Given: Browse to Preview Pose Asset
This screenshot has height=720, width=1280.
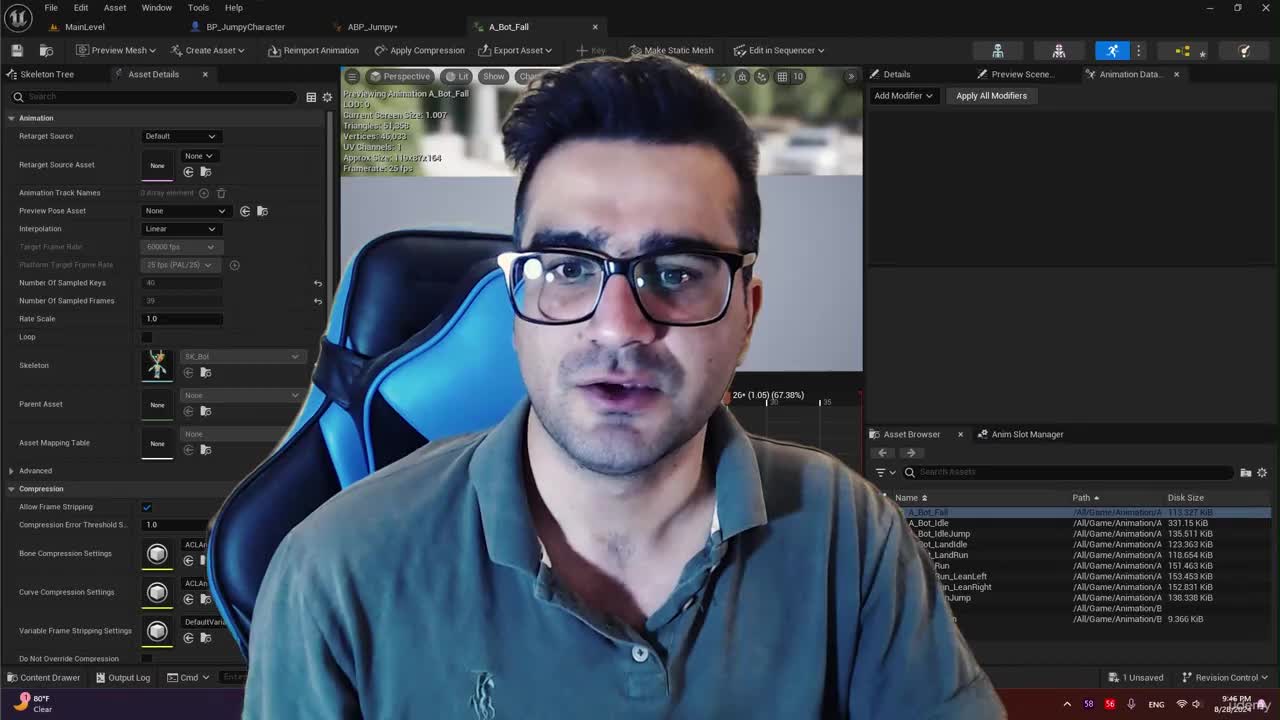Looking at the screenshot, I should (262, 211).
